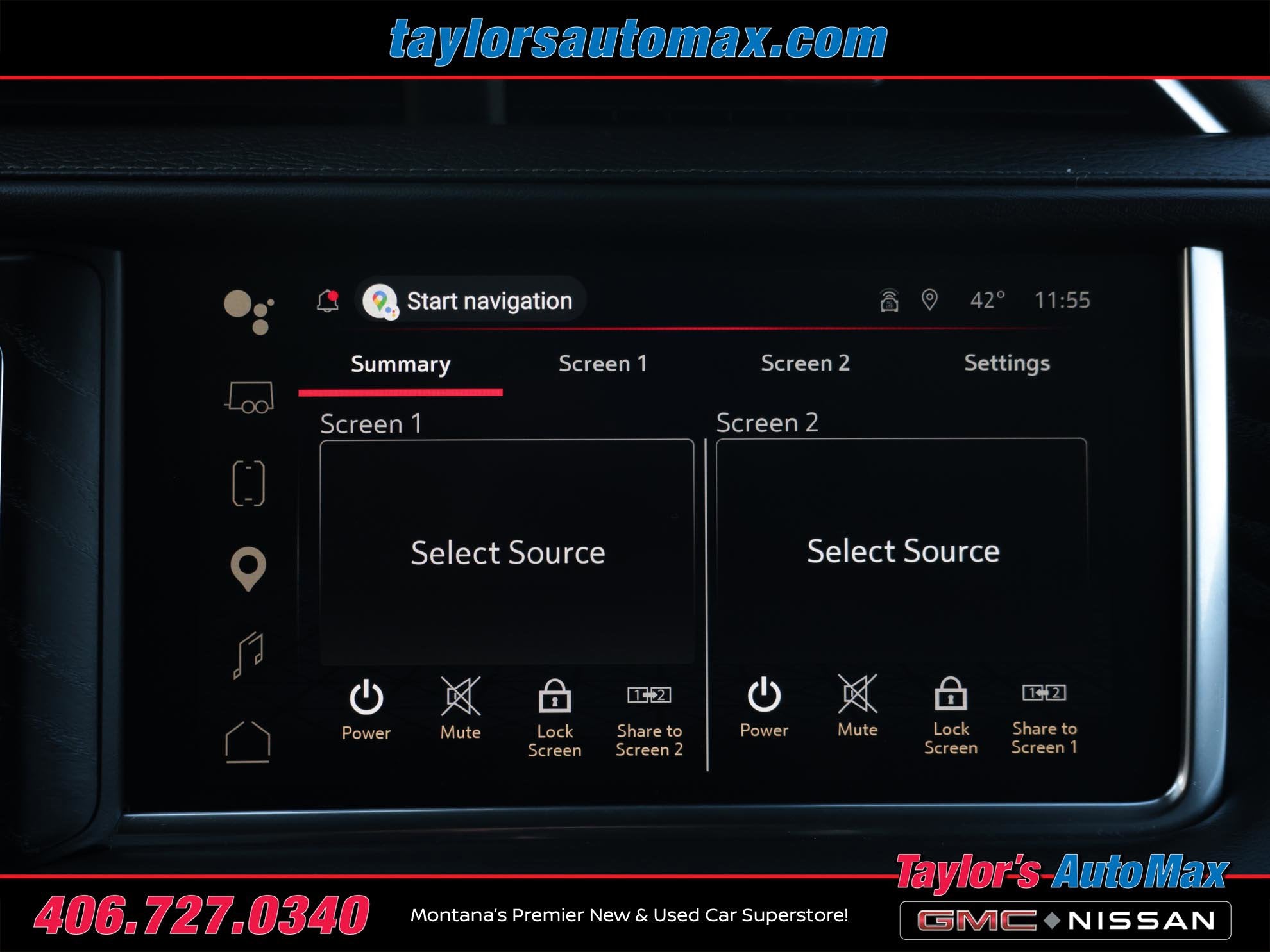Open the music note audio icon
Viewport: 1270px width, 952px height.
248,655
